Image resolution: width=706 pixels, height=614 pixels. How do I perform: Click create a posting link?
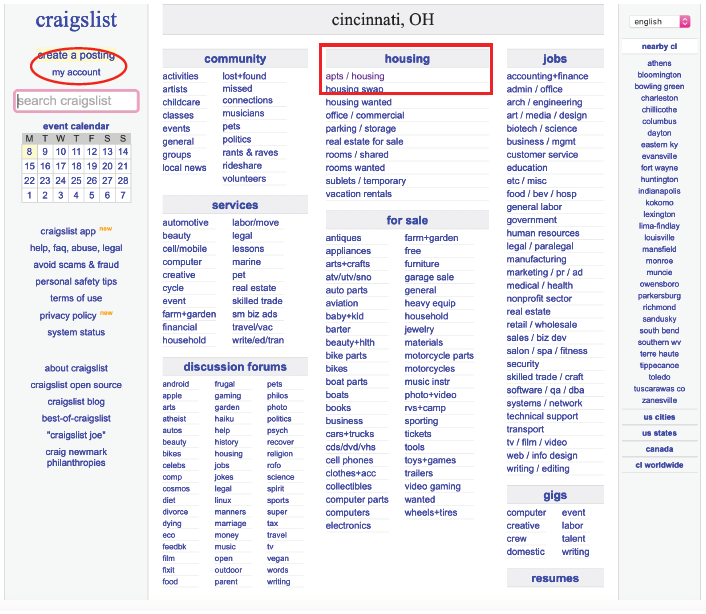point(76,55)
